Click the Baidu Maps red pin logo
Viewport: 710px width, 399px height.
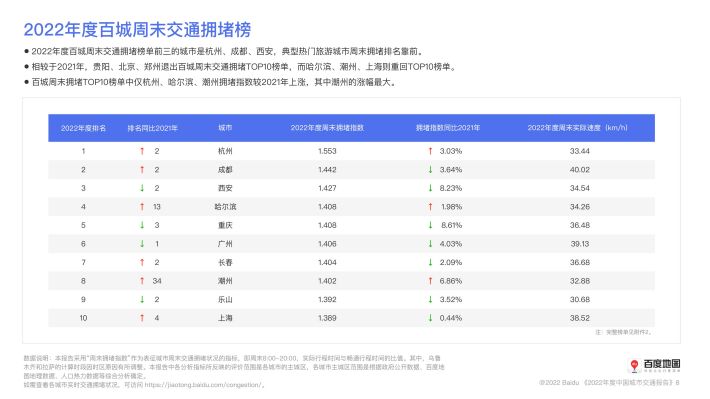[x=634, y=365]
